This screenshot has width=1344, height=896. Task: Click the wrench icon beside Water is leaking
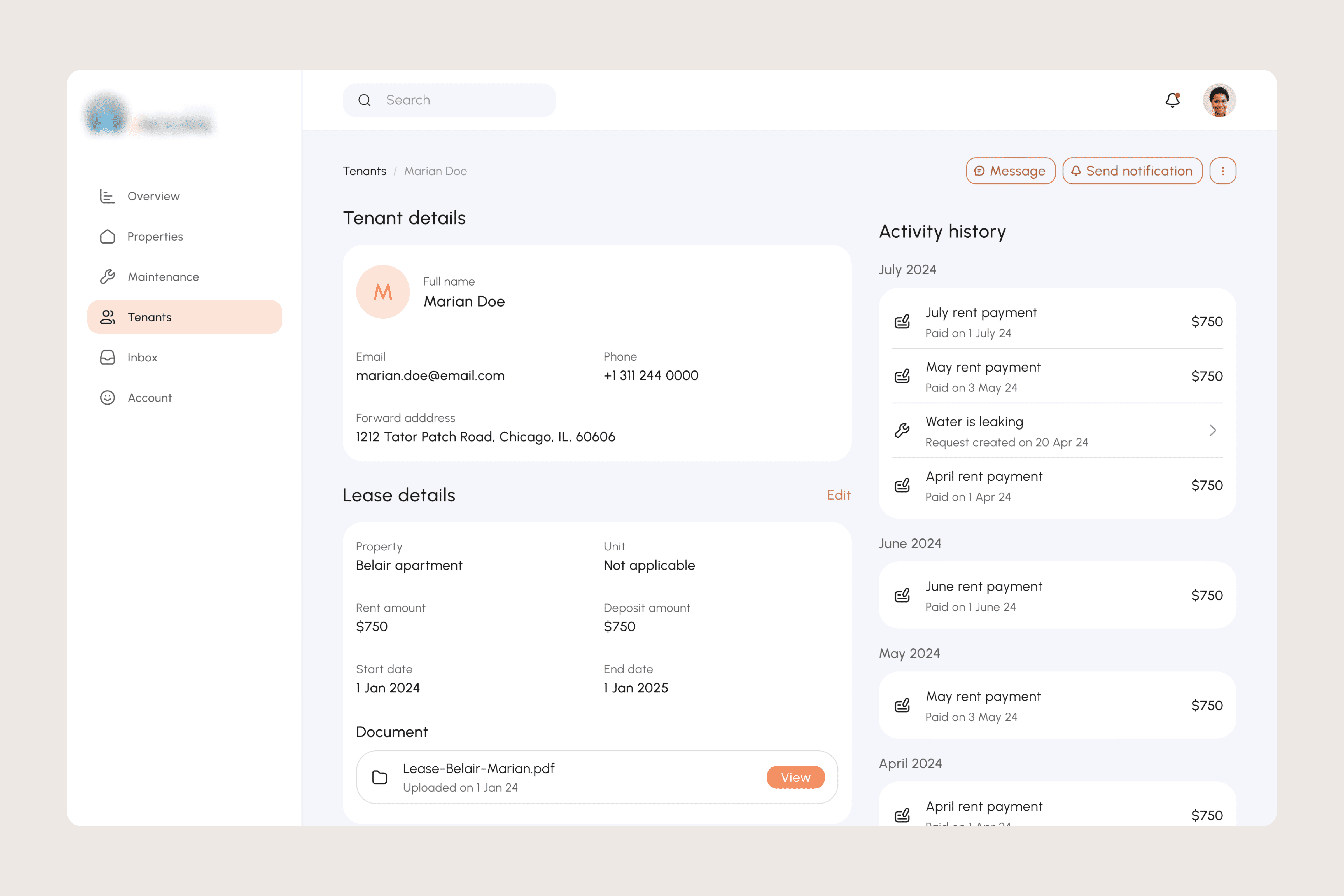pyautogui.click(x=902, y=431)
